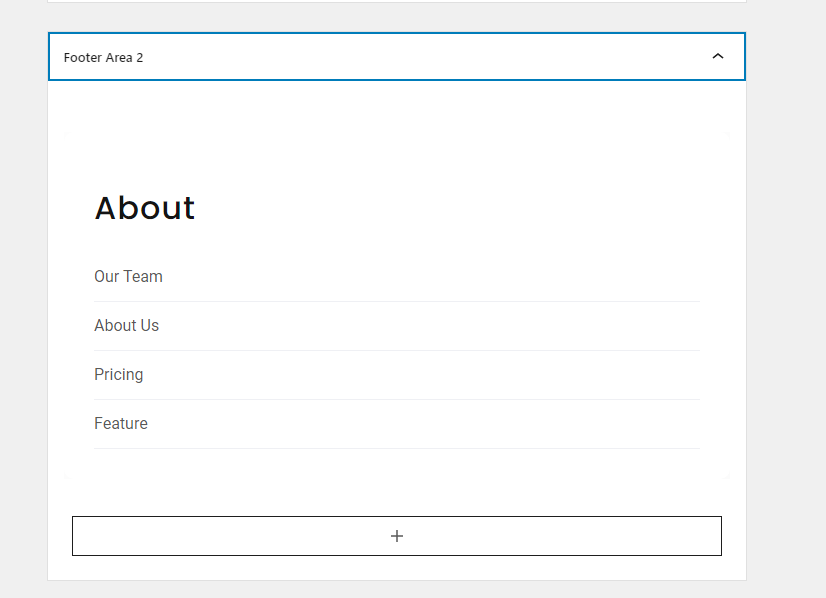This screenshot has height=598, width=826.
Task: Open the About Us link
Action: [126, 326]
